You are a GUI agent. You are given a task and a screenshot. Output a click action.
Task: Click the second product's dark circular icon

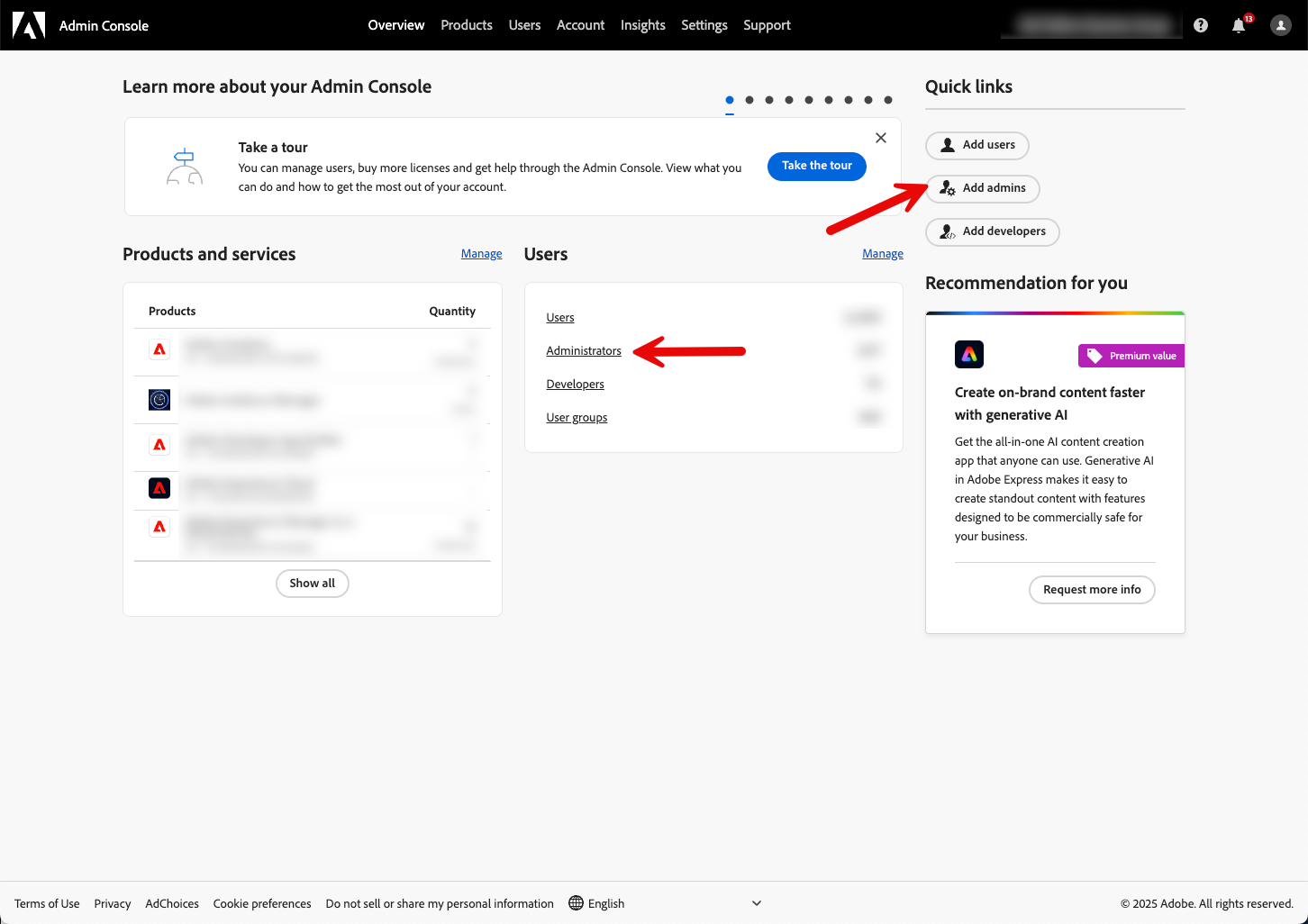point(159,400)
